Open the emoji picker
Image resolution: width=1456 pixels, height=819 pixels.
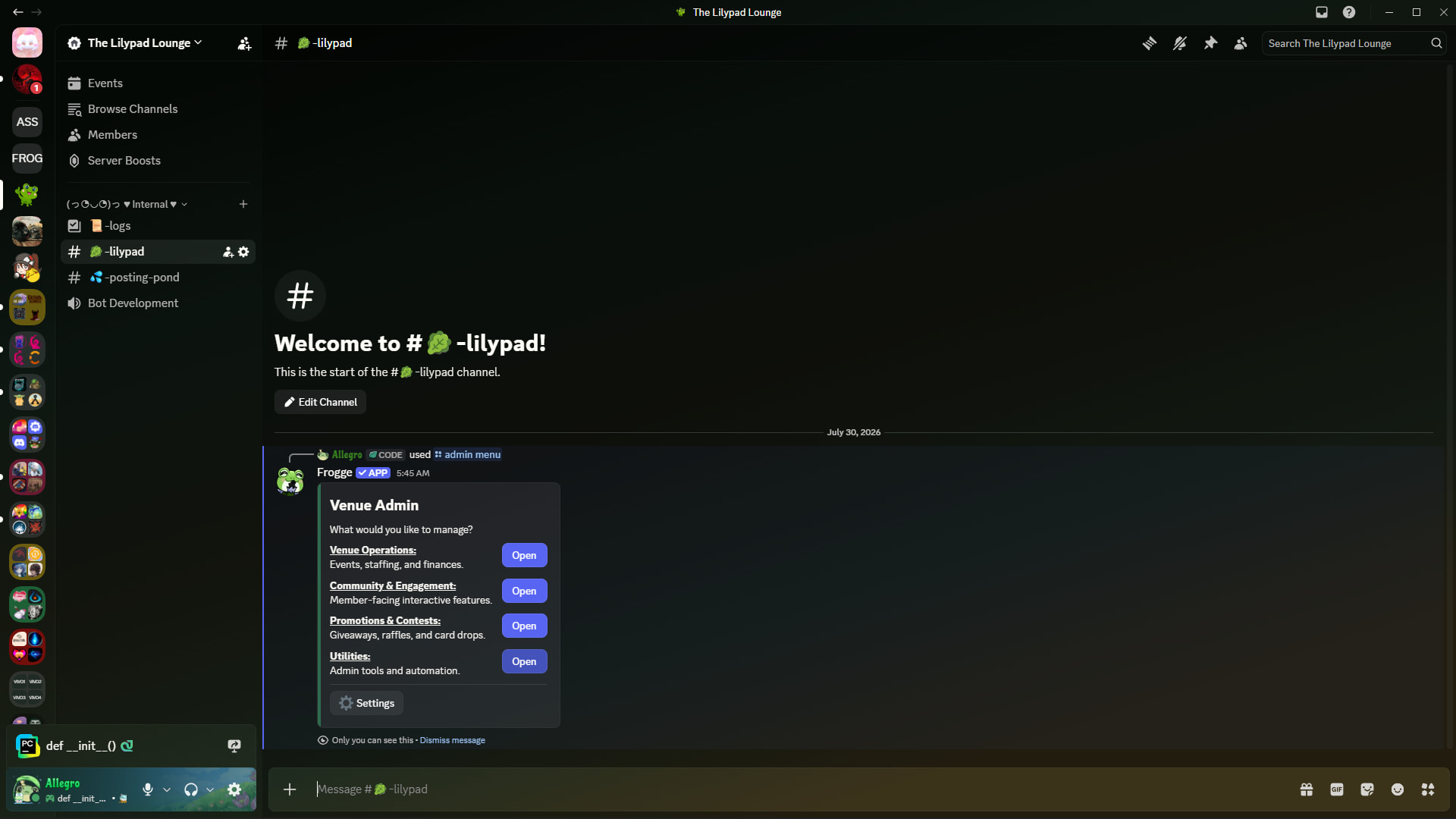click(x=1398, y=789)
